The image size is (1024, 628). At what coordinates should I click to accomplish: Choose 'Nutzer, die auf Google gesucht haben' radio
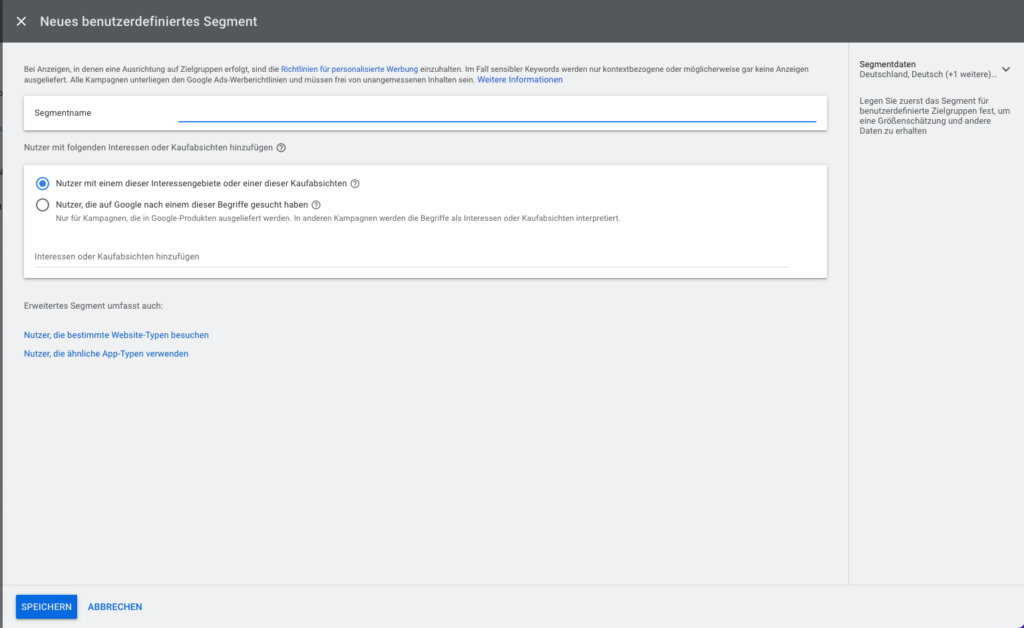pyautogui.click(x=42, y=205)
